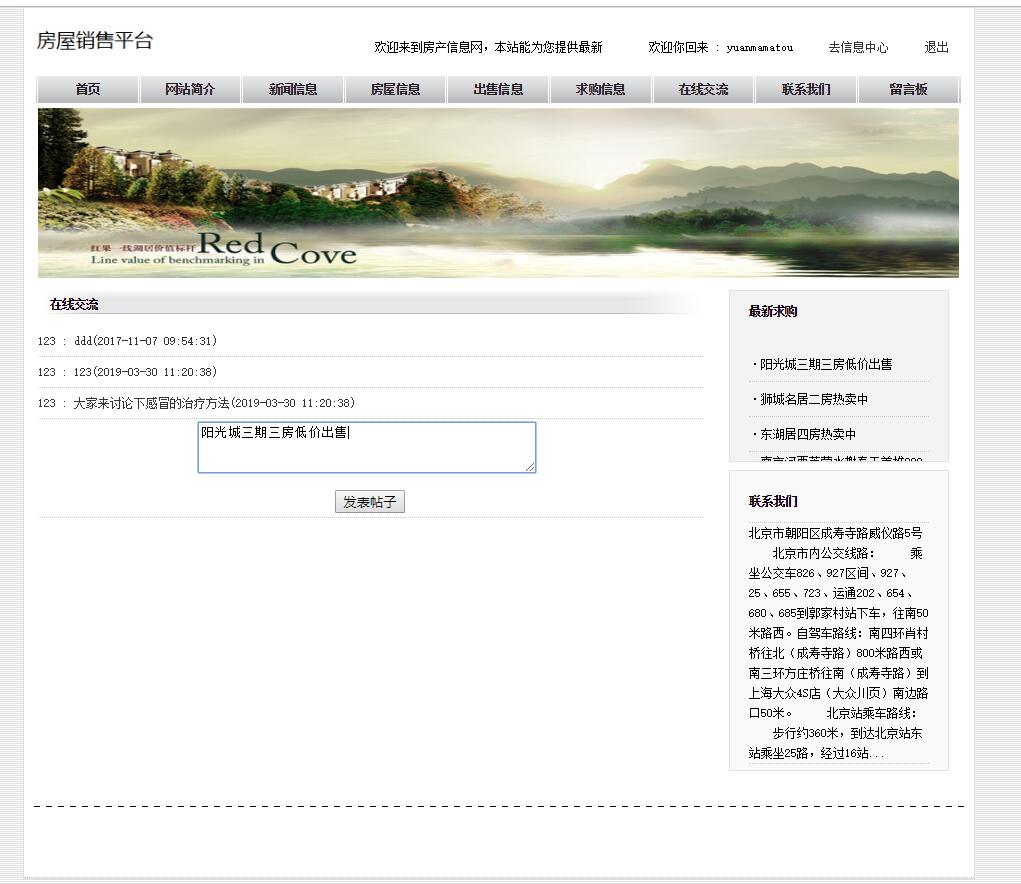Open the 在线交流 forum tab
Screen dimensions: 1021x884
702,89
